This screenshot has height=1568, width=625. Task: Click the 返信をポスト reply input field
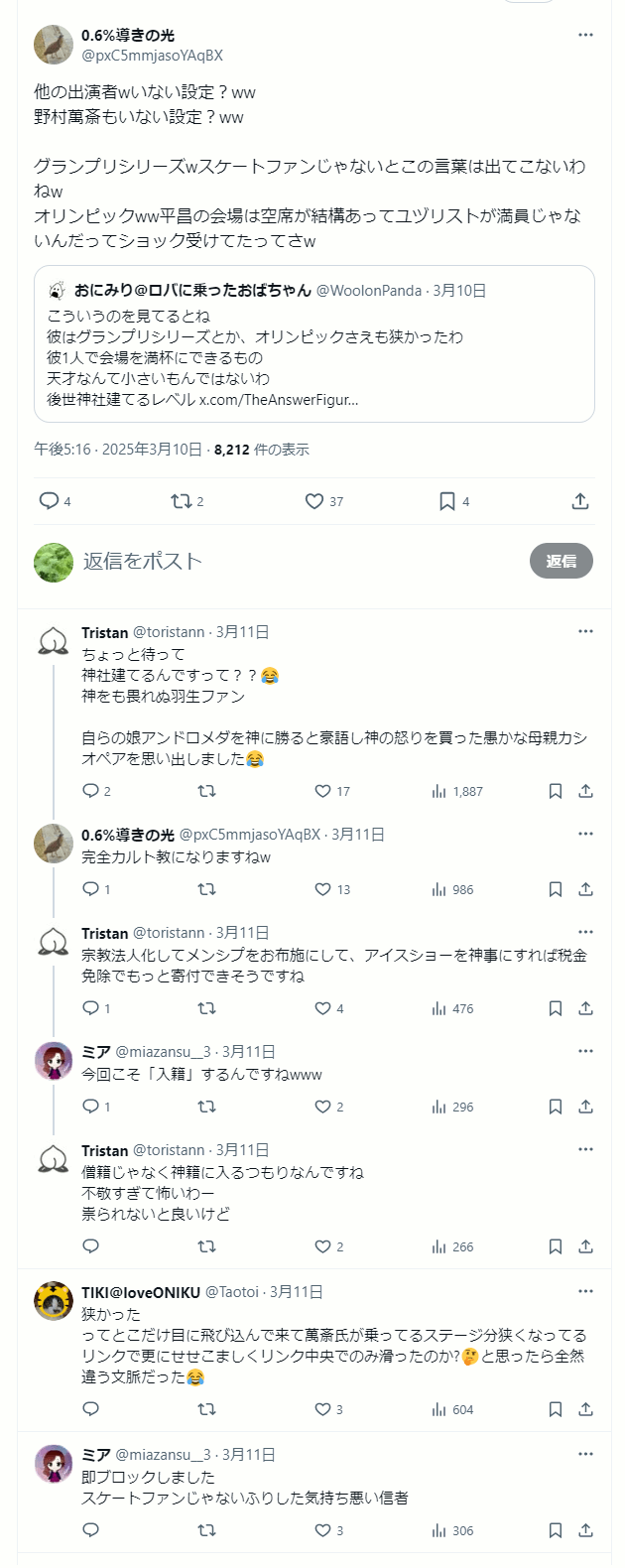coord(298,561)
